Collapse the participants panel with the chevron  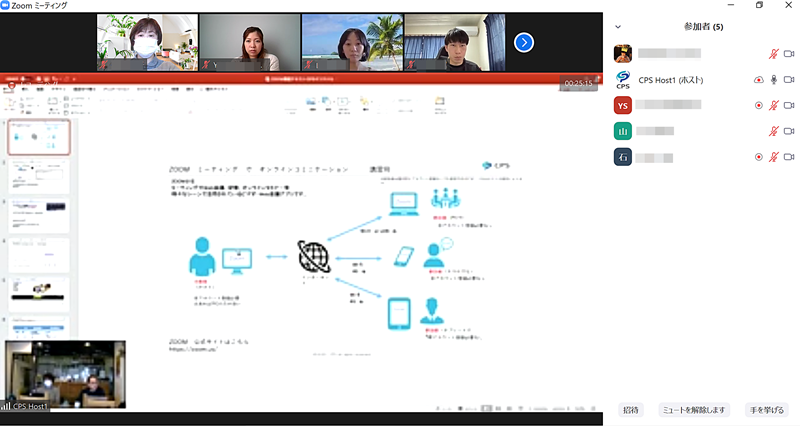[618, 27]
